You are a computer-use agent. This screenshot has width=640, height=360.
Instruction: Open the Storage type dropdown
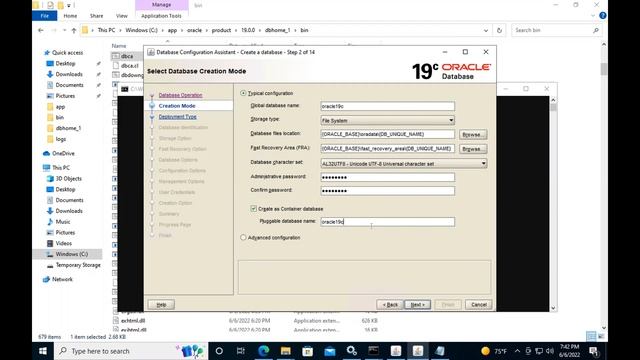click(x=387, y=120)
